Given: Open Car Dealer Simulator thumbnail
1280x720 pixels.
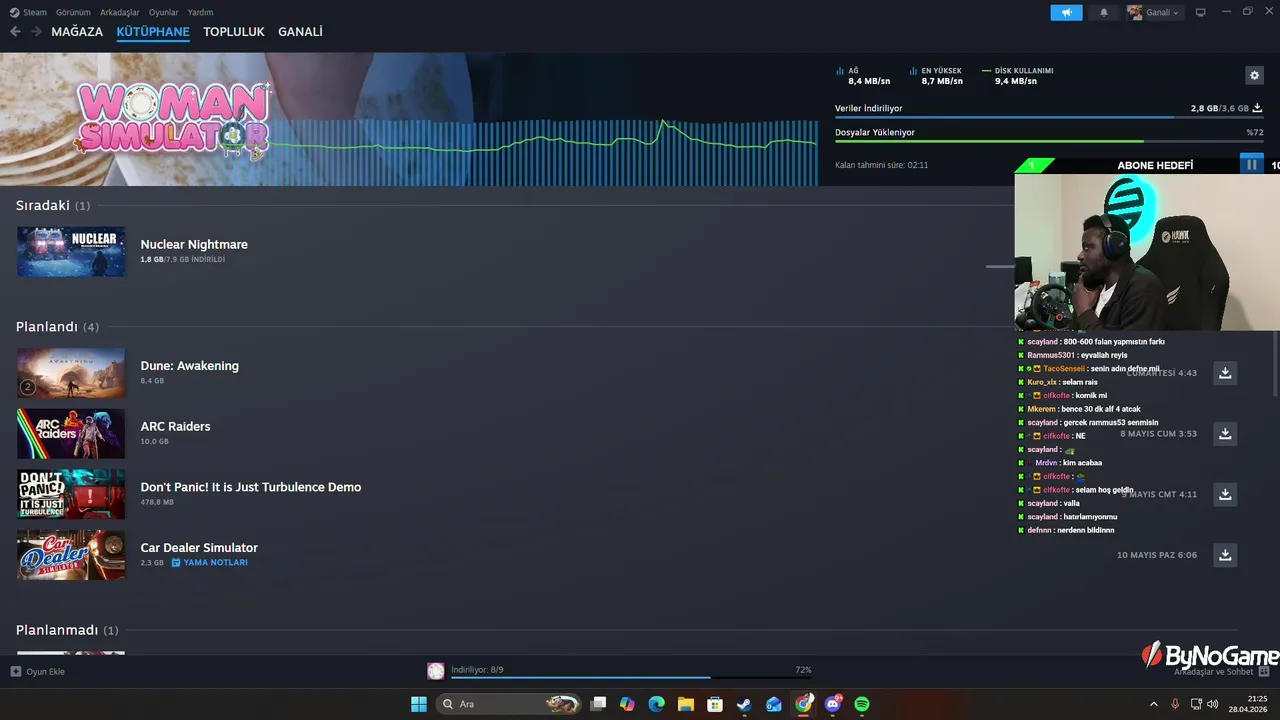Looking at the screenshot, I should tap(71, 555).
